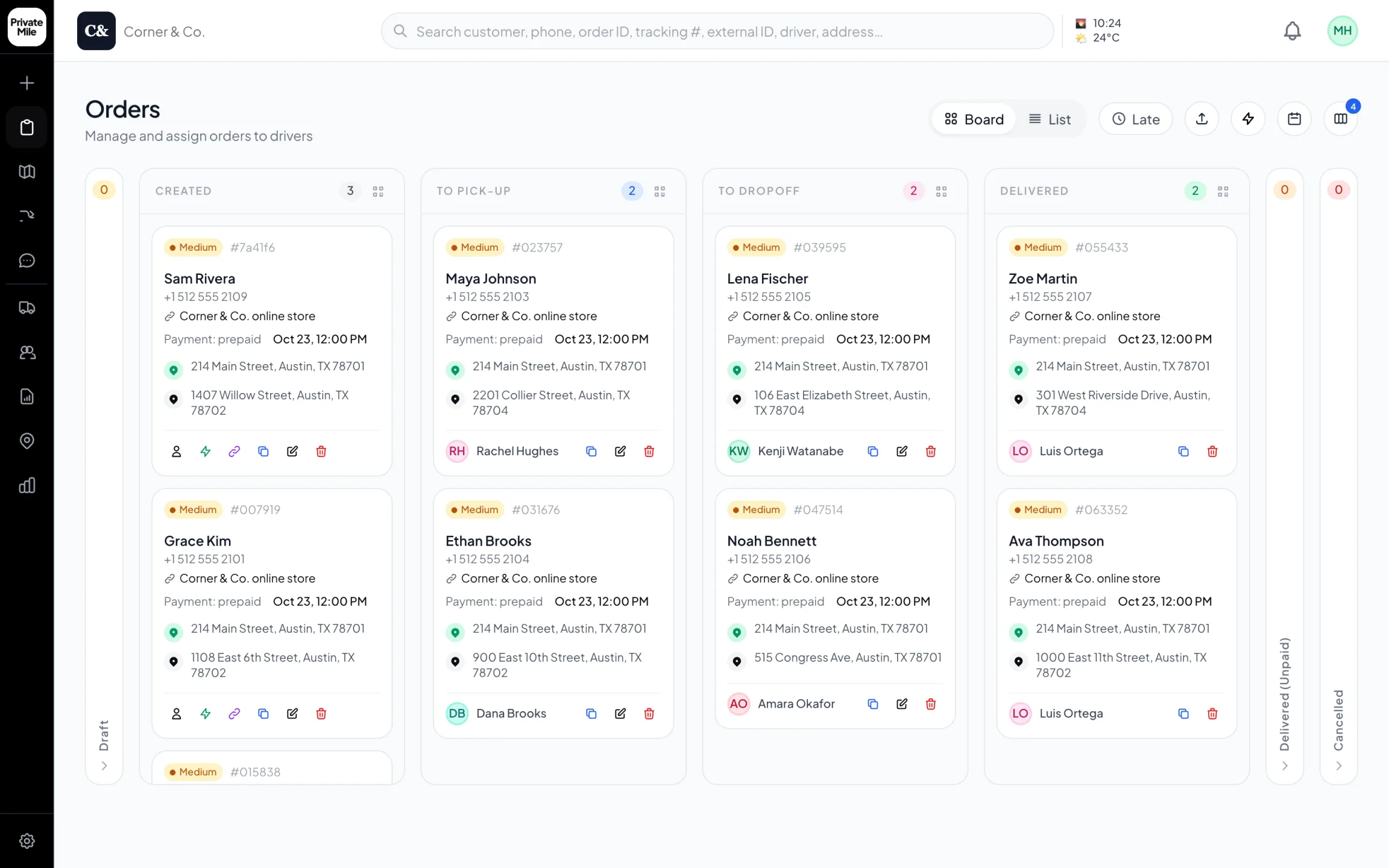Screen dimensions: 1389x868
Task: Switch to Board view
Action: (974, 119)
